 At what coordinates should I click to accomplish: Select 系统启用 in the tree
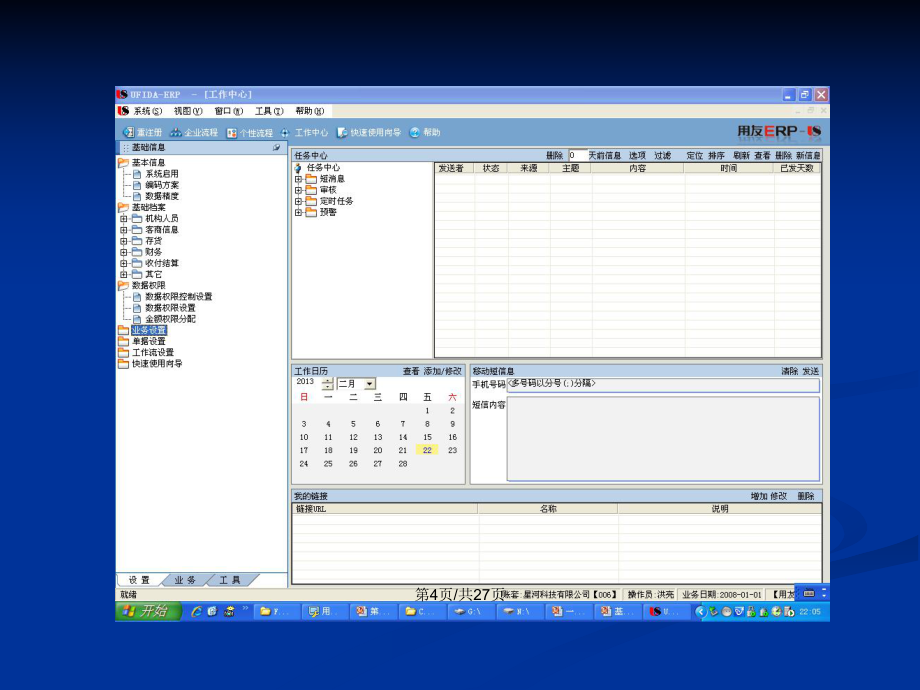click(161, 174)
